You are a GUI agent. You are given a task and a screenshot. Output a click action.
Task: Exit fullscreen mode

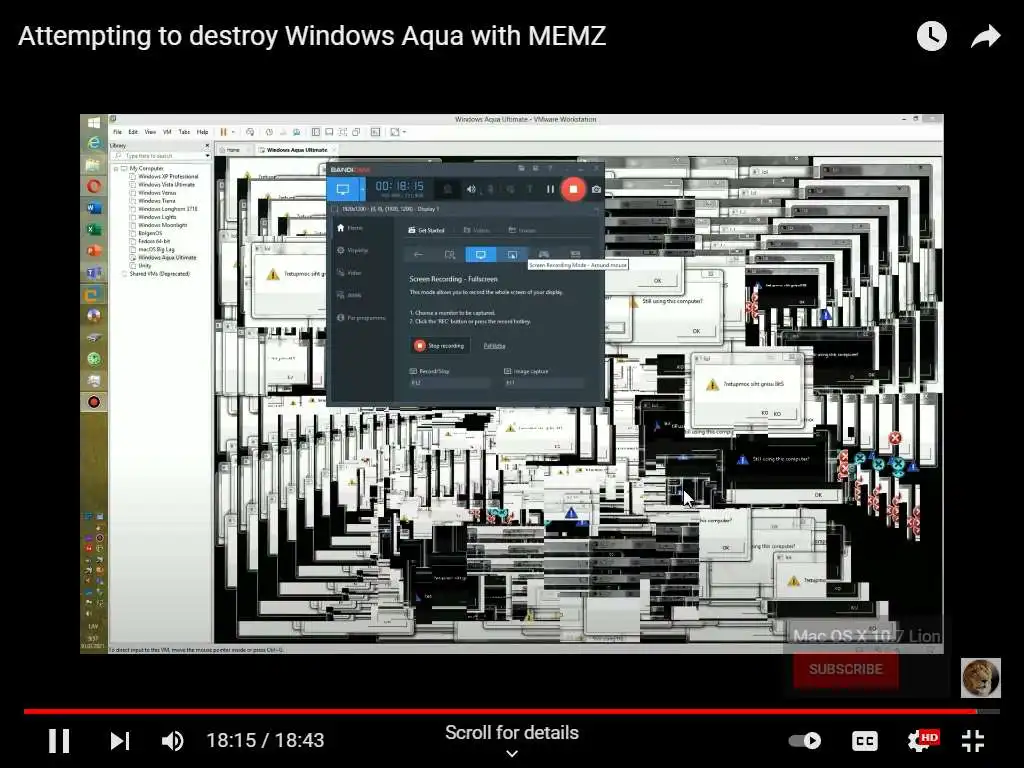[973, 741]
